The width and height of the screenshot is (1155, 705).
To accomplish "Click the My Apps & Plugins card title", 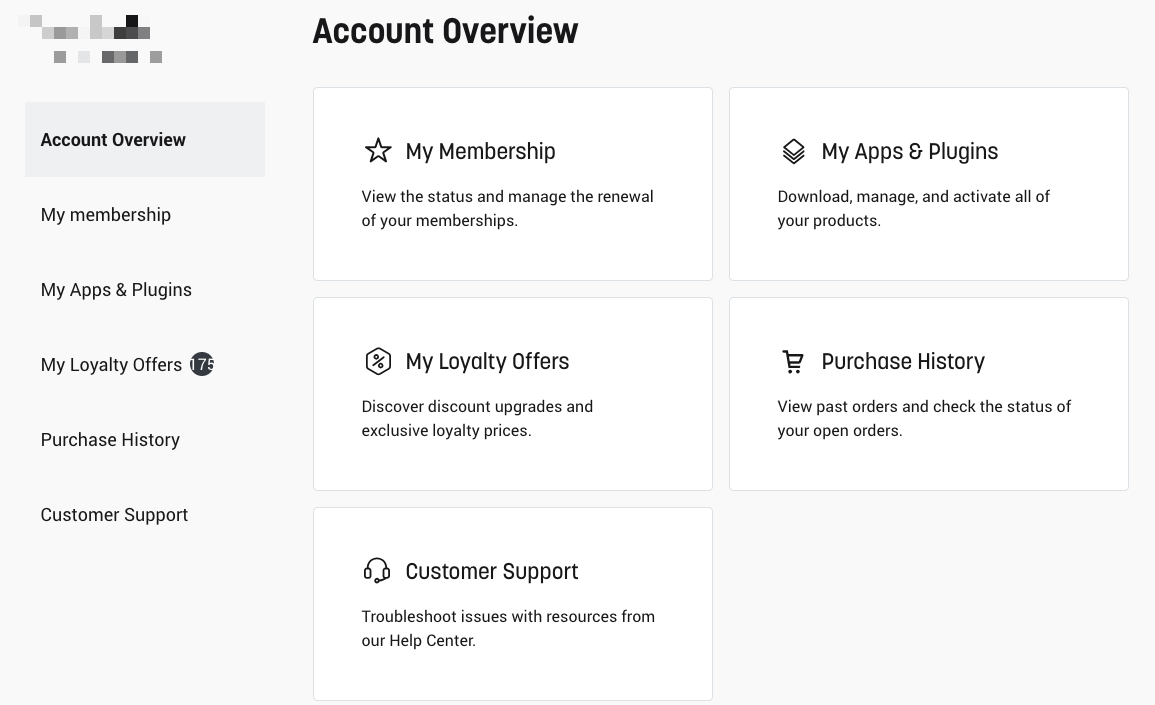I will coord(909,151).
